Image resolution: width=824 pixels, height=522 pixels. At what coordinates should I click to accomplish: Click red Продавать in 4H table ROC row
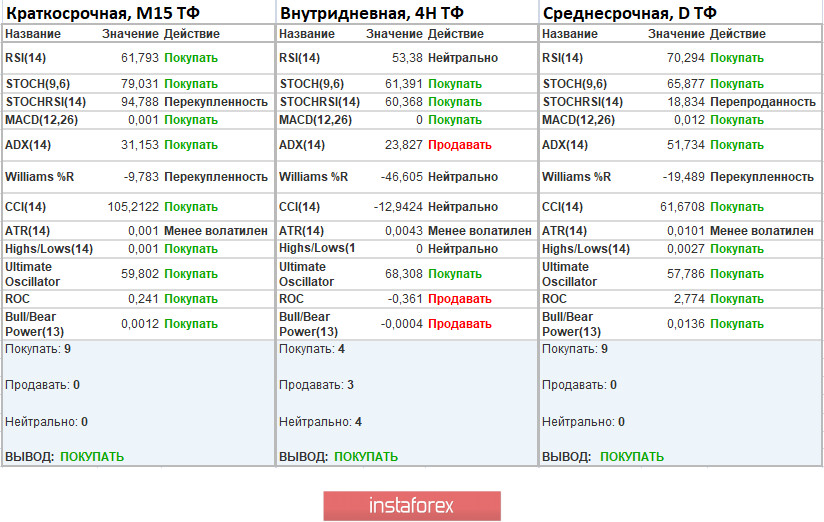coord(460,299)
